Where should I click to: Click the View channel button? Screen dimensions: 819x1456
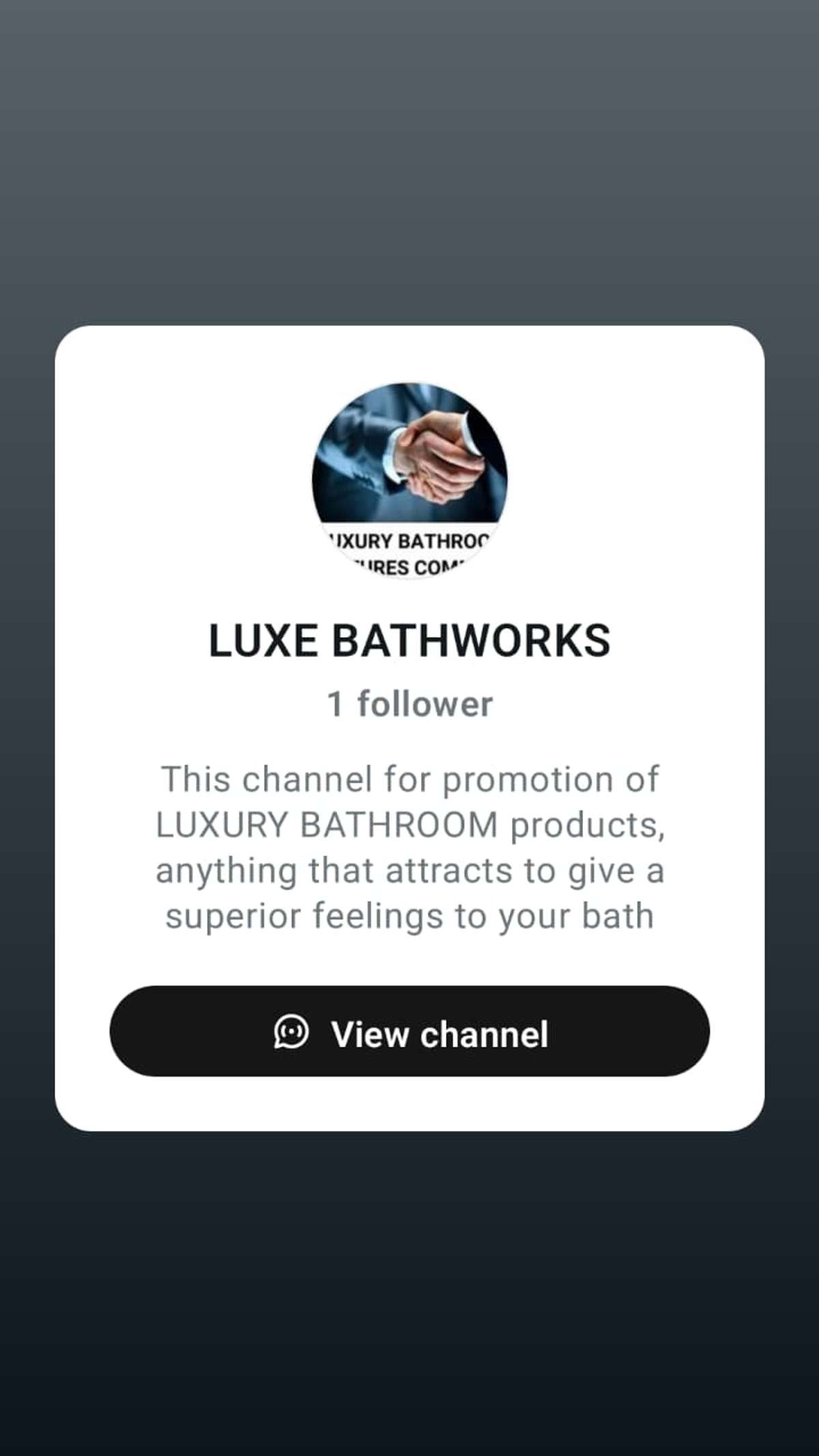409,1031
